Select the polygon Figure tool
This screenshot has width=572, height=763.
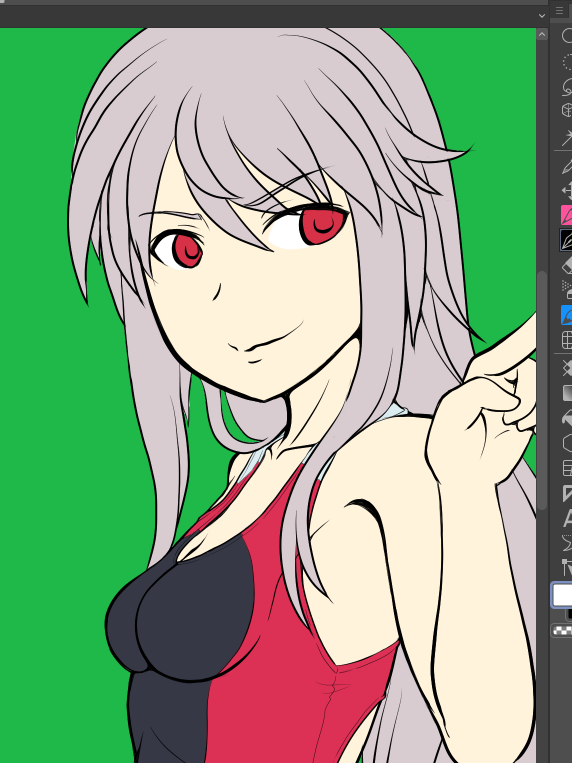(x=567, y=443)
